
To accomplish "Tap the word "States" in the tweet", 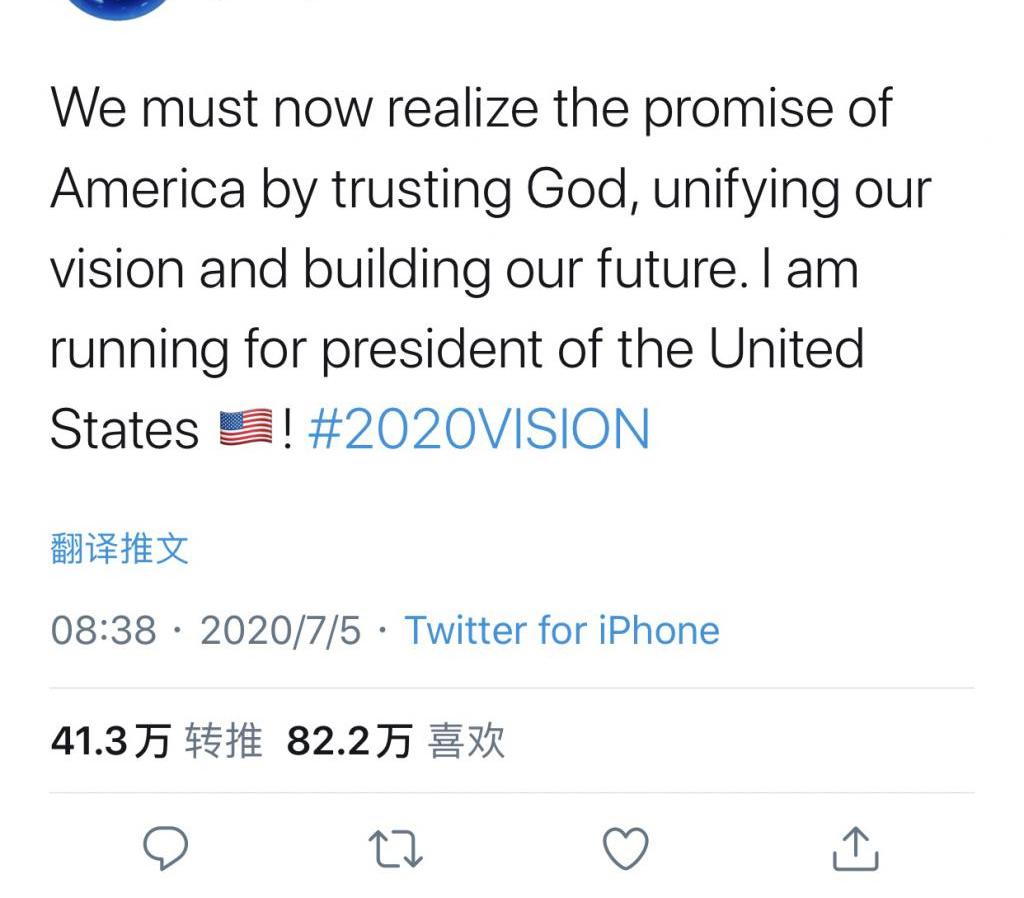I will click(124, 430).
